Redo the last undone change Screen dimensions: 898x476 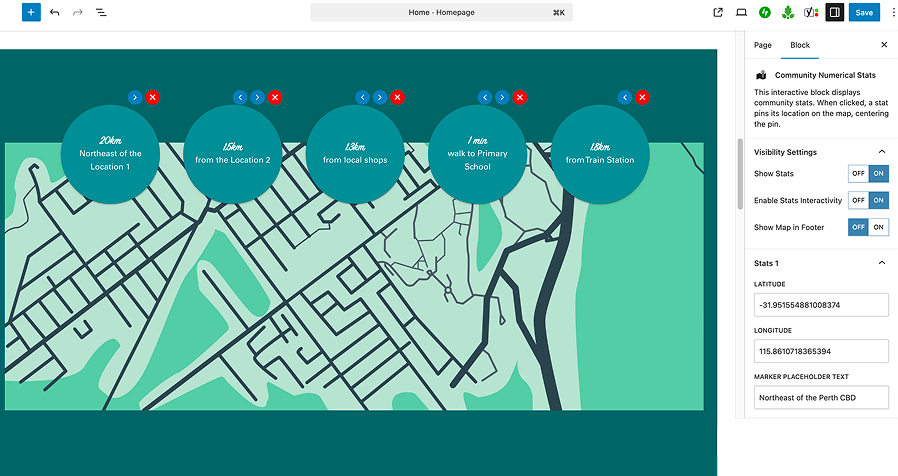coord(77,12)
